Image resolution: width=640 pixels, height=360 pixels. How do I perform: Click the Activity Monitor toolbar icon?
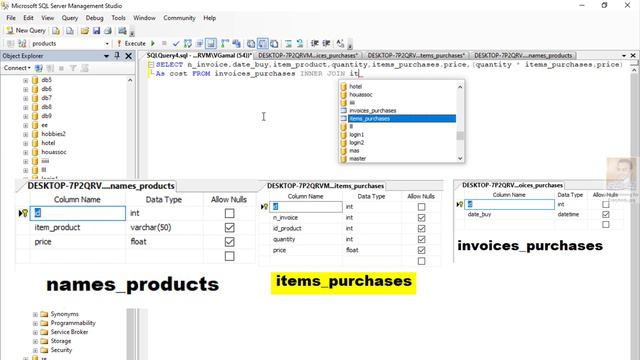tap(122, 31)
